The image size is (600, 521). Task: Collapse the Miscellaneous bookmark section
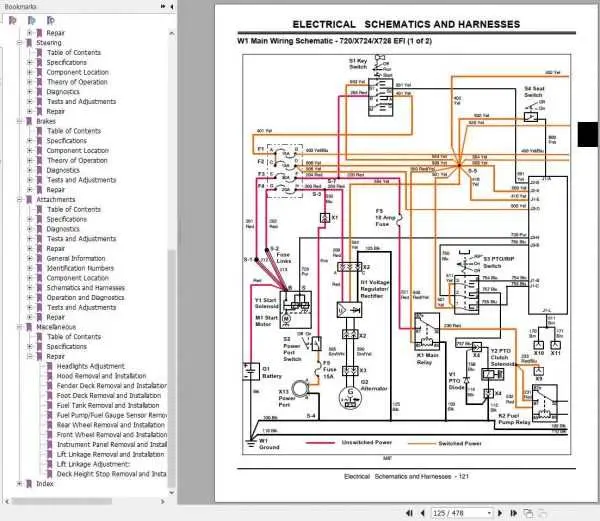click(19, 327)
